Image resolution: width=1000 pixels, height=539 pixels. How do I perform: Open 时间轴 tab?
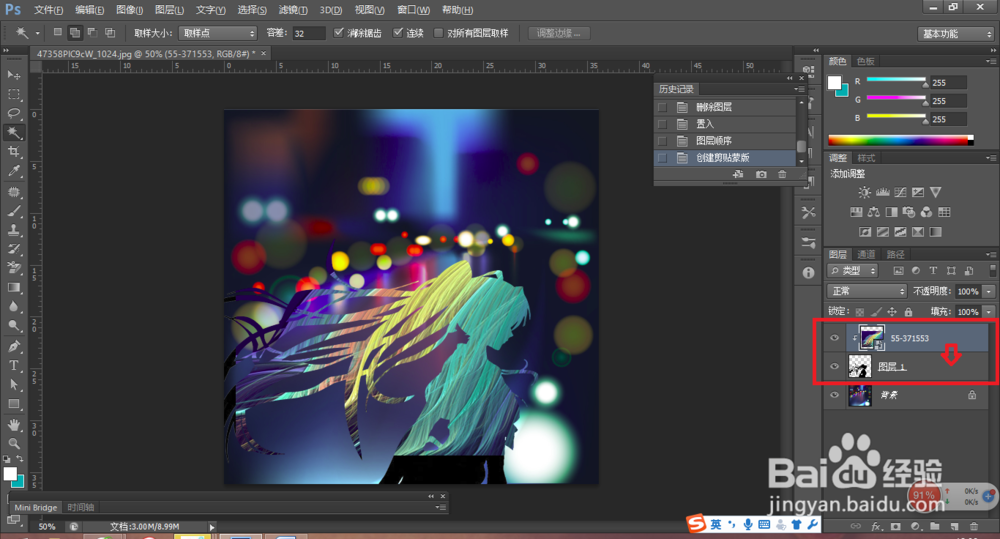[x=80, y=508]
